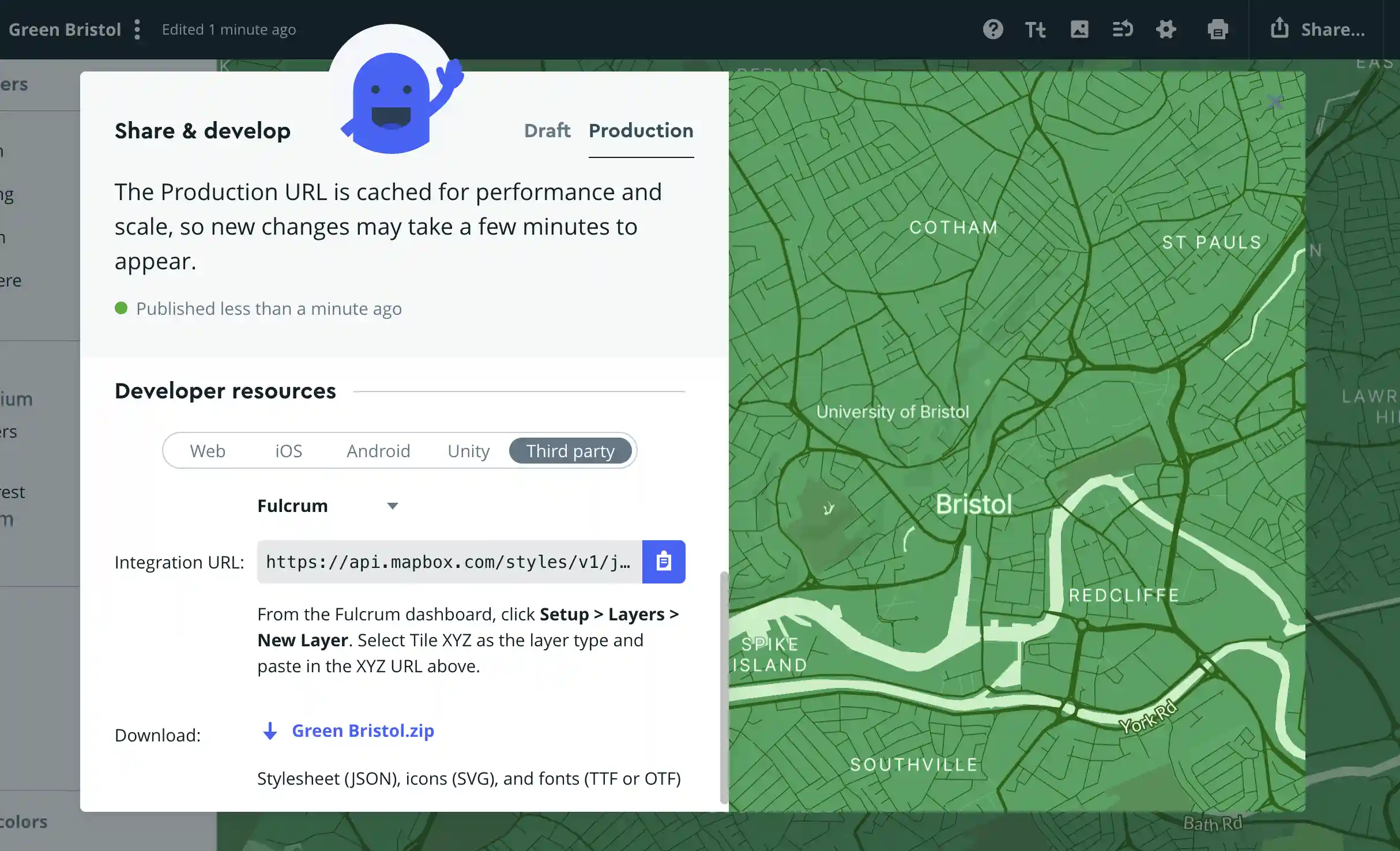Click the University of Bristol map label
The height and width of the screenshot is (851, 1400).
click(893, 412)
